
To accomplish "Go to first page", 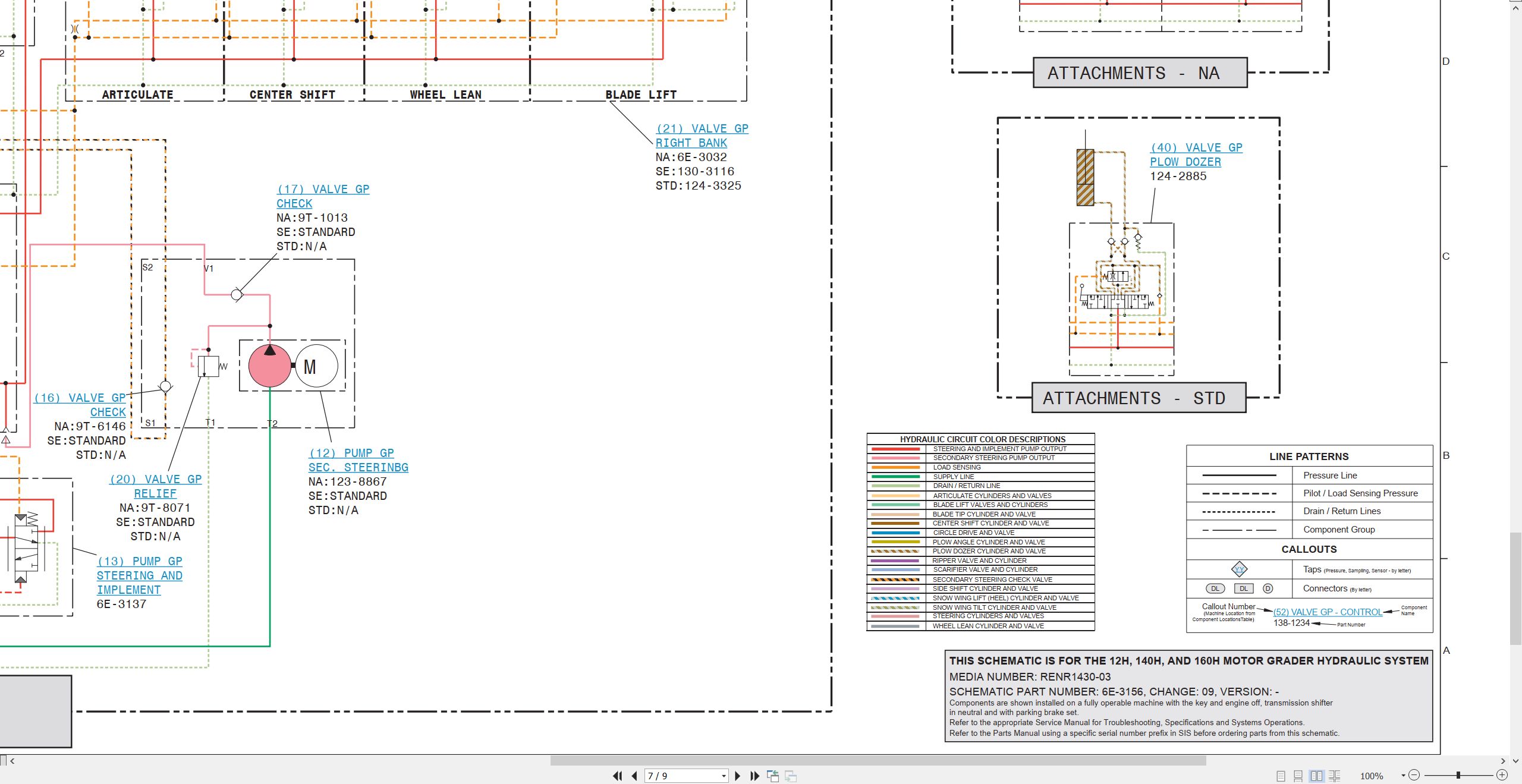I will 618,776.
